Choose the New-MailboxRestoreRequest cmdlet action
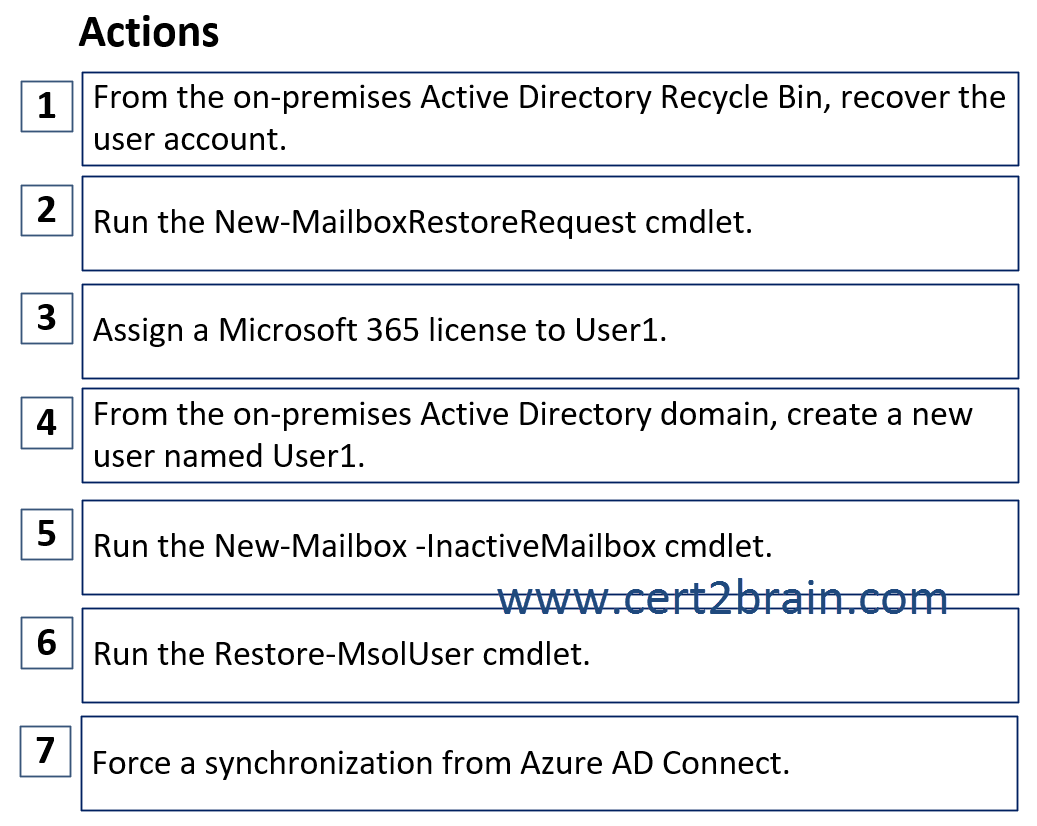The height and width of the screenshot is (826, 1037). tap(550, 224)
